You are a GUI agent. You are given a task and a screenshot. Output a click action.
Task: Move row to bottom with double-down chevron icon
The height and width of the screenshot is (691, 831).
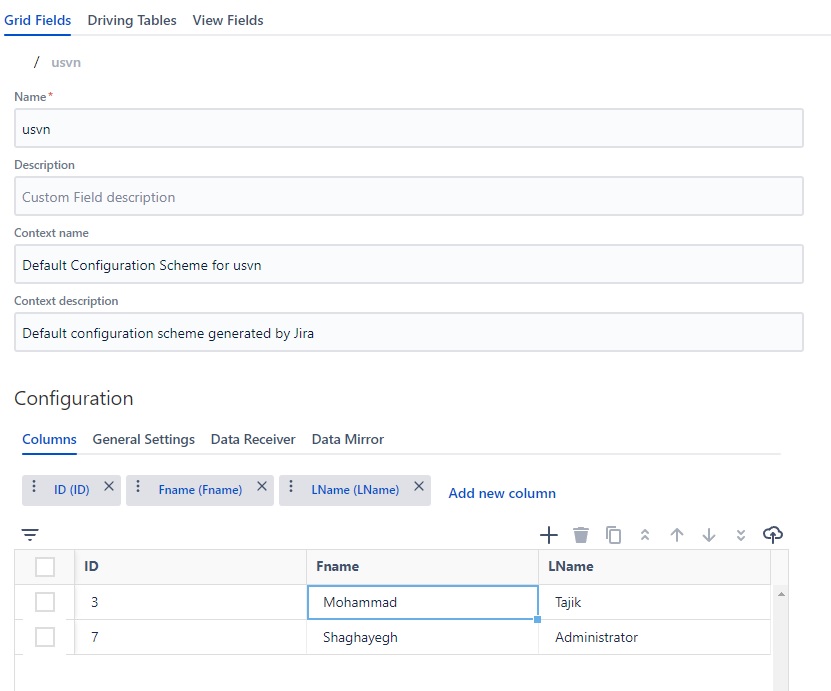[741, 534]
